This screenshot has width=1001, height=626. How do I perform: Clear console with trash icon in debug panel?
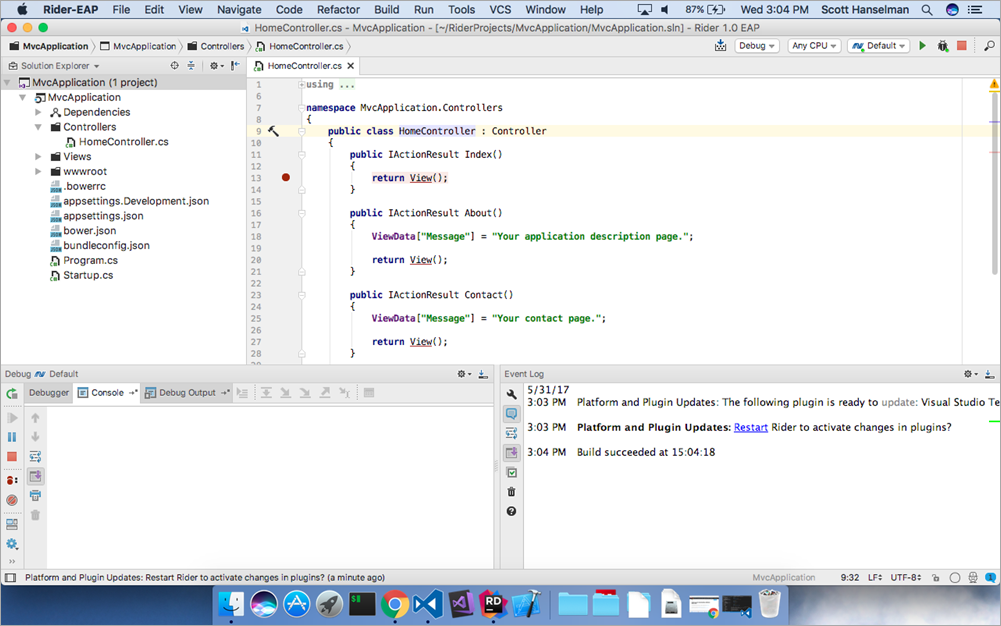pyautogui.click(x=35, y=515)
